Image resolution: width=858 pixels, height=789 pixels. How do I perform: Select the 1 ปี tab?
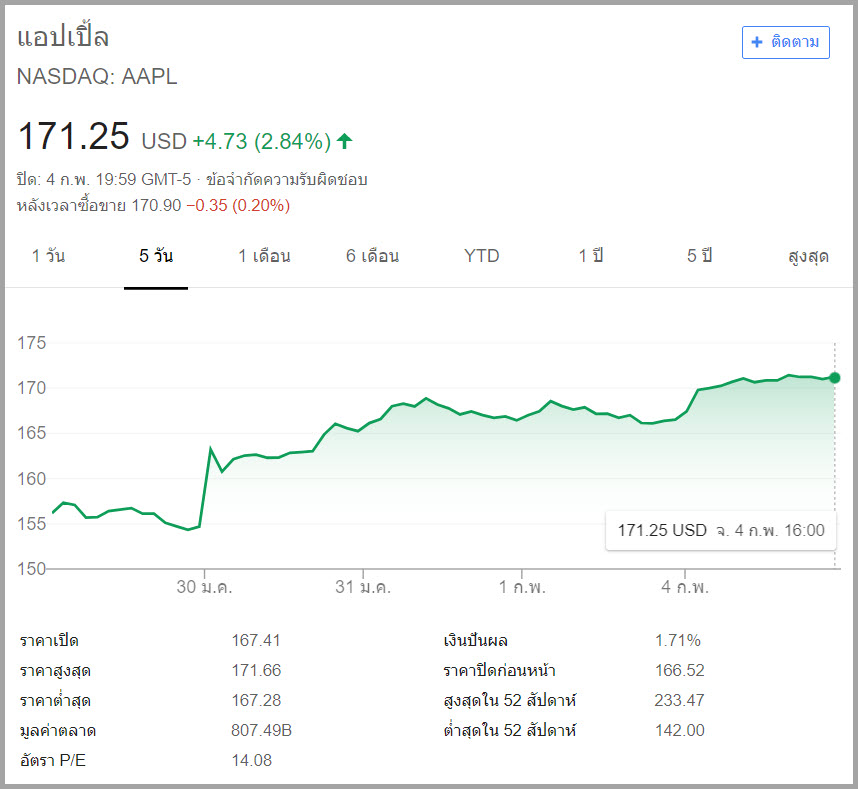click(590, 256)
